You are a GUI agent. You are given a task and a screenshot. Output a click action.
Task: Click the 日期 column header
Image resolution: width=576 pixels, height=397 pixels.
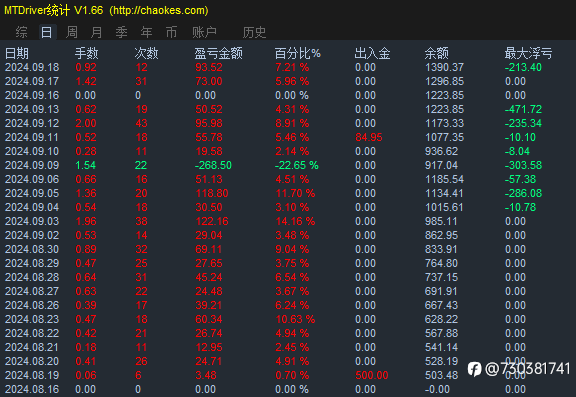(x=17, y=54)
